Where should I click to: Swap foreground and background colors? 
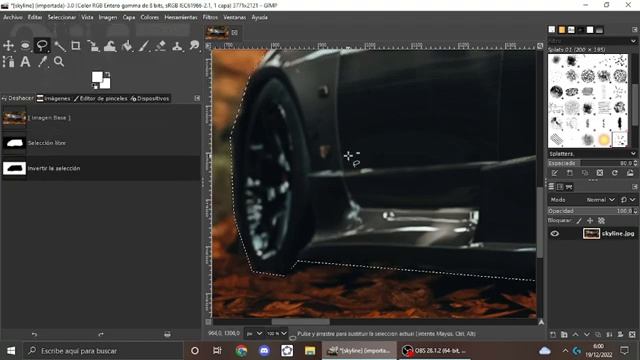pos(107,74)
